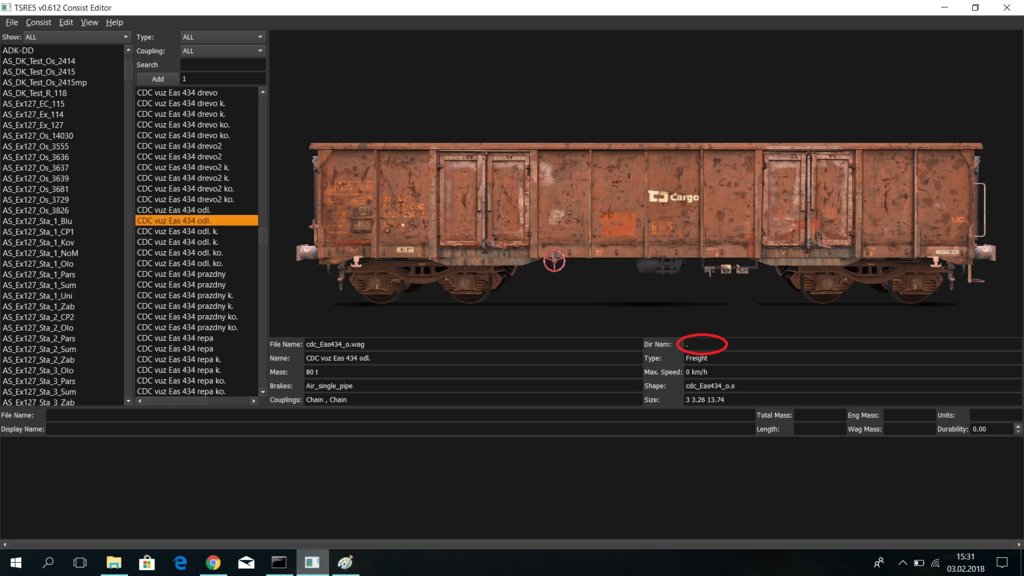The image size is (1024, 576).
Task: Launch Microsoft Store from the taskbar
Action: click(x=146, y=563)
